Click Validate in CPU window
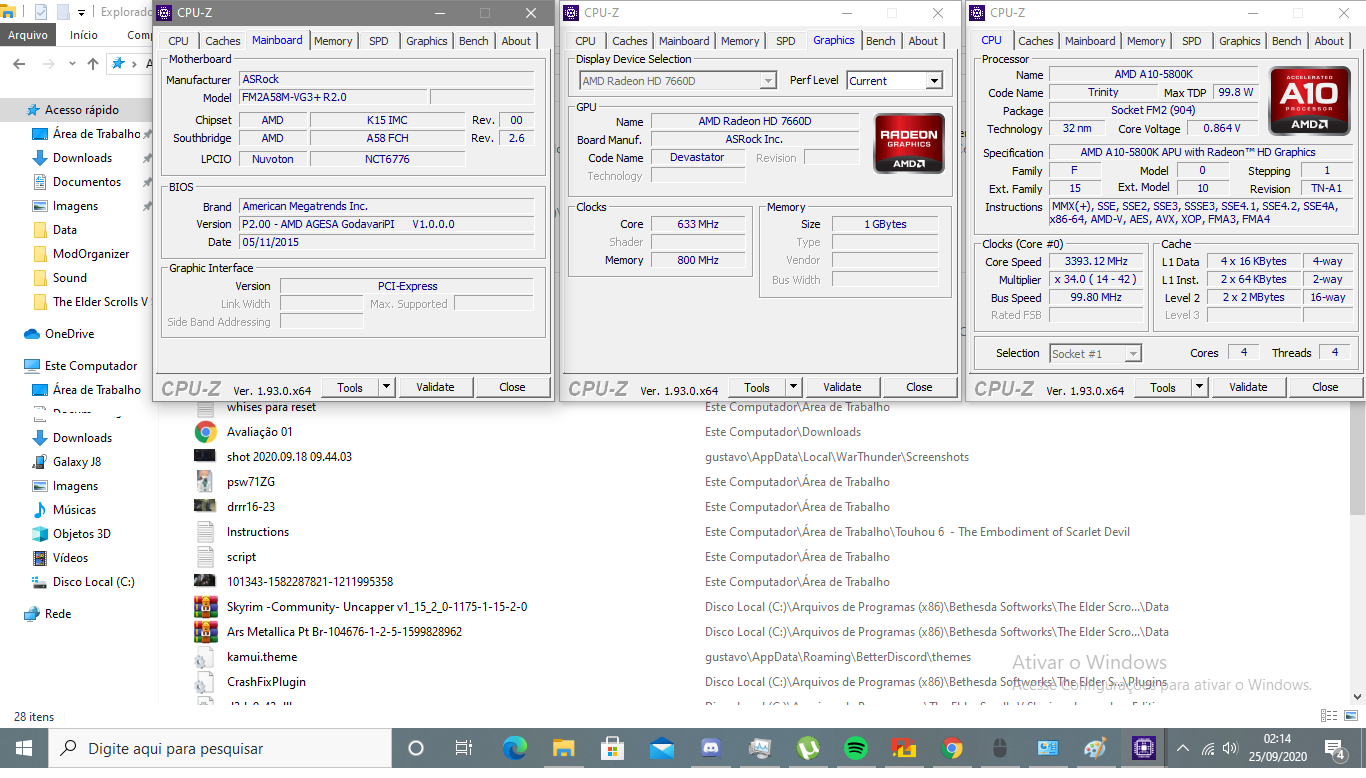Screen dimensions: 1366x778 (1248, 387)
